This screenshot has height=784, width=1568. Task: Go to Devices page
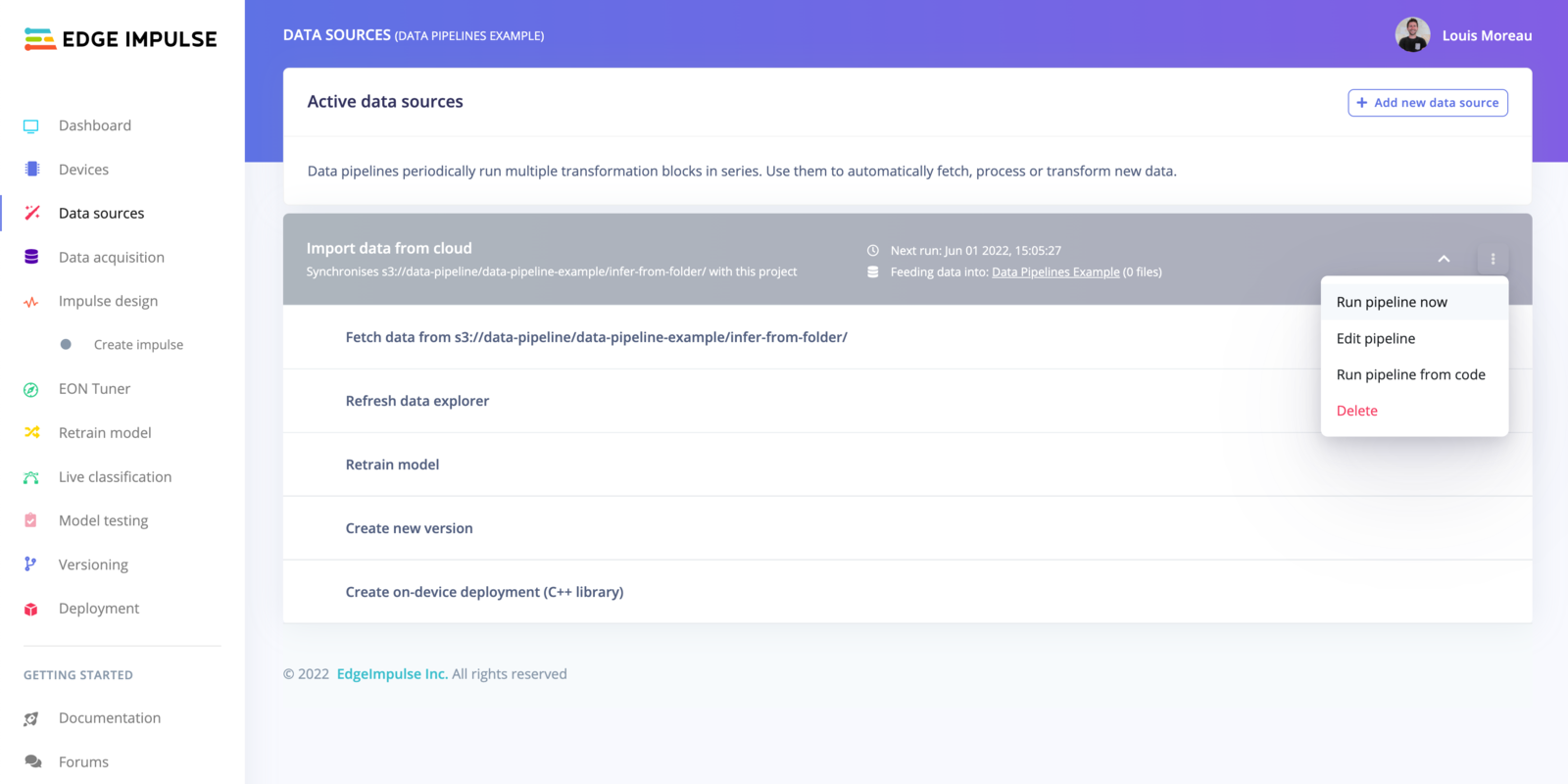click(x=83, y=170)
